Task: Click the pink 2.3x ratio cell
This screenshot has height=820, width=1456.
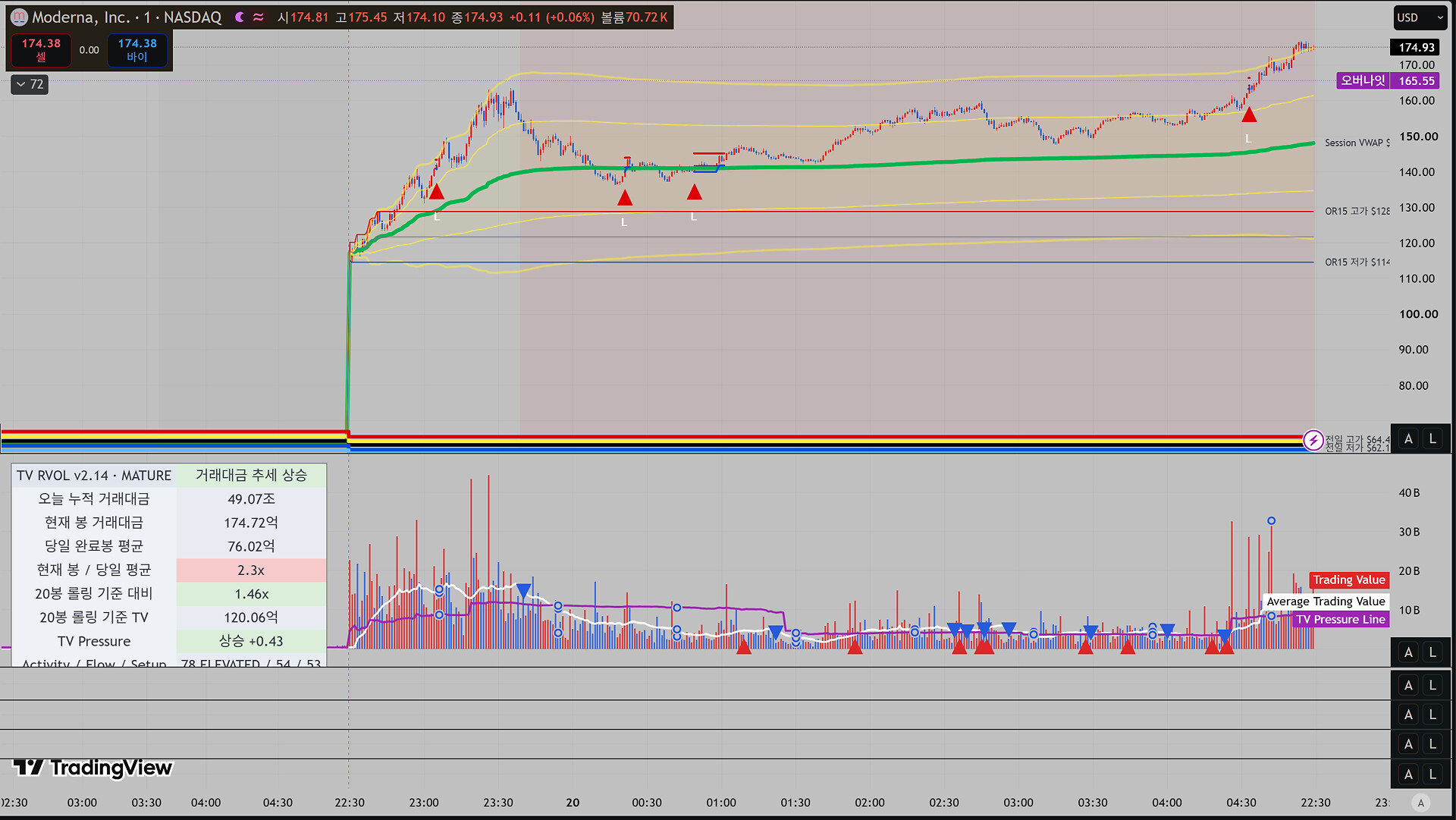Action: [251, 570]
